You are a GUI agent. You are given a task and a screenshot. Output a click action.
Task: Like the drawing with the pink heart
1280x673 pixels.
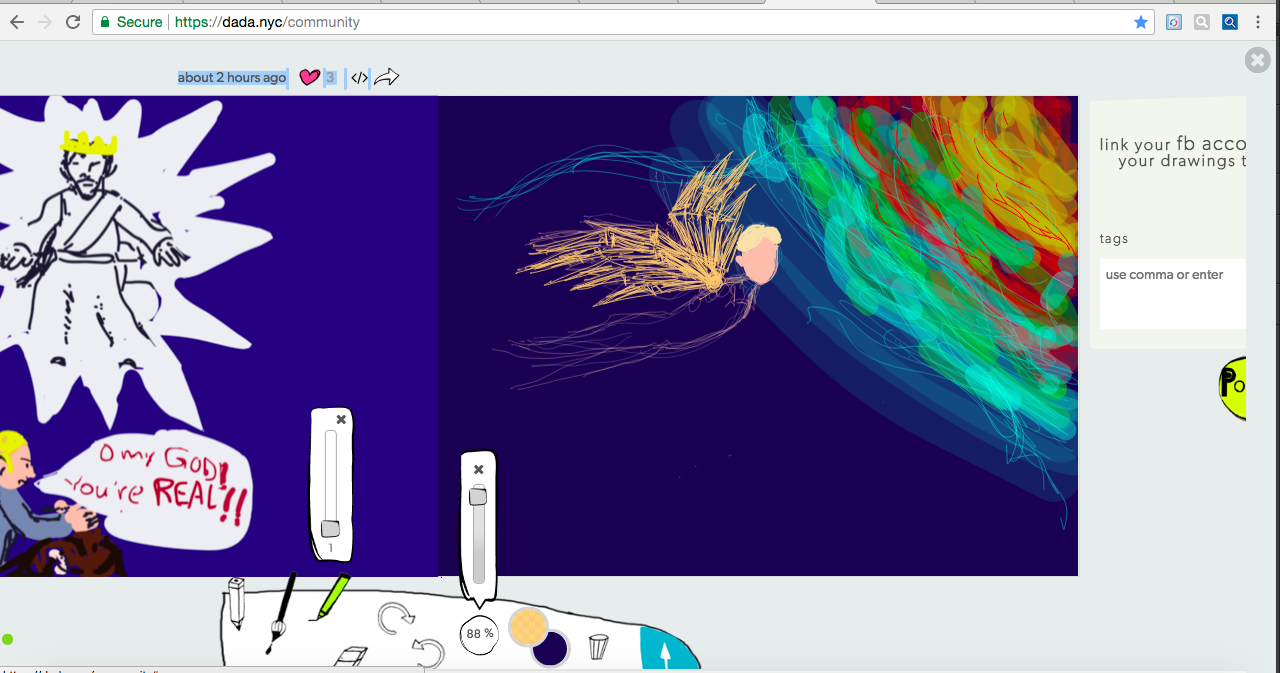[310, 77]
